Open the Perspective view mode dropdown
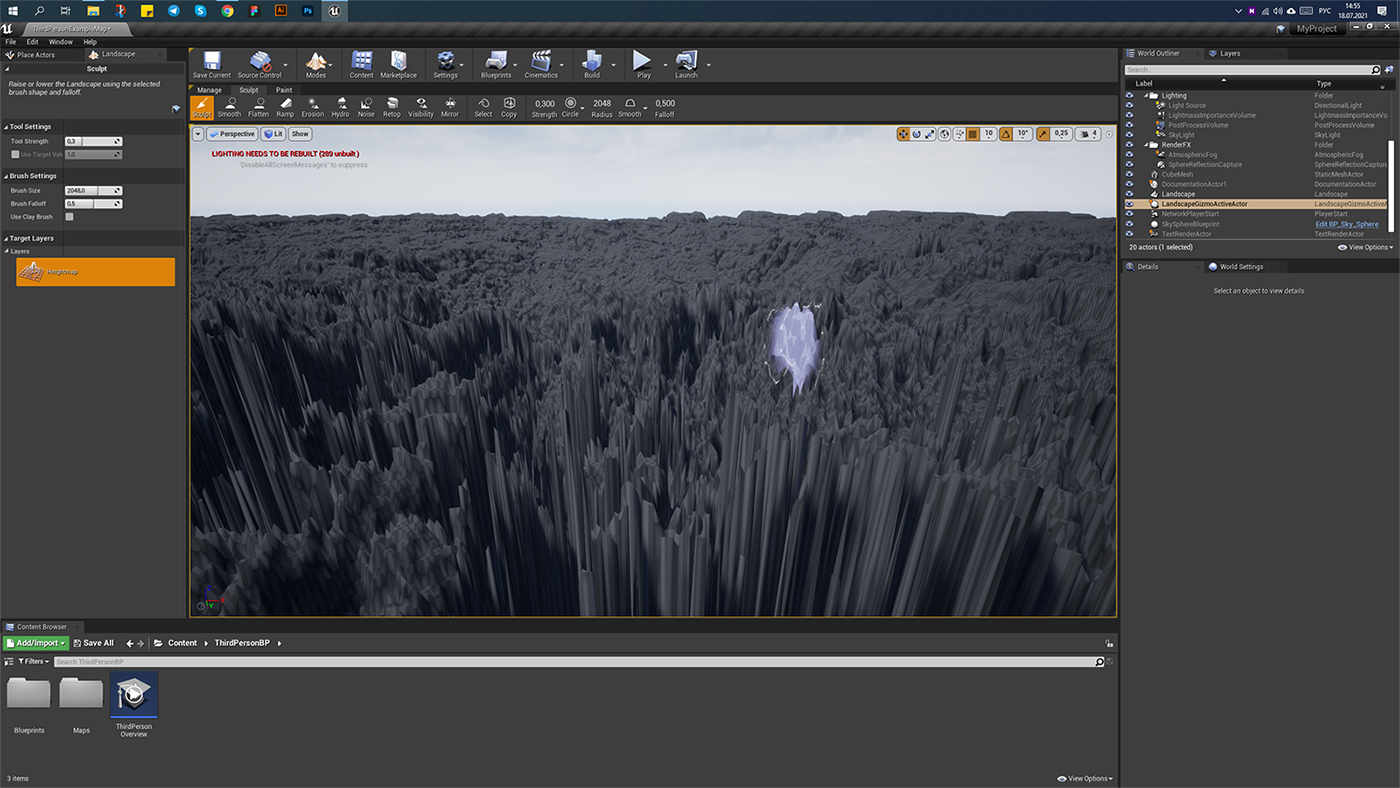 (x=232, y=133)
